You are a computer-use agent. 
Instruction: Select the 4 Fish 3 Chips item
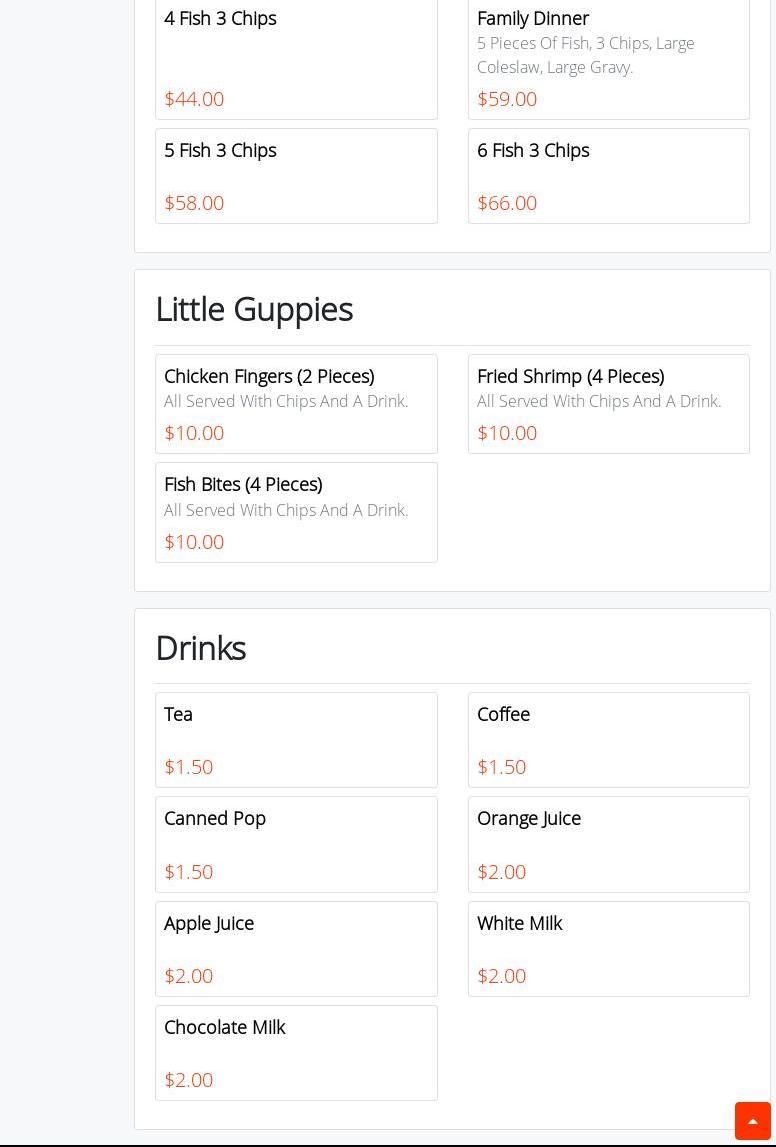point(296,58)
